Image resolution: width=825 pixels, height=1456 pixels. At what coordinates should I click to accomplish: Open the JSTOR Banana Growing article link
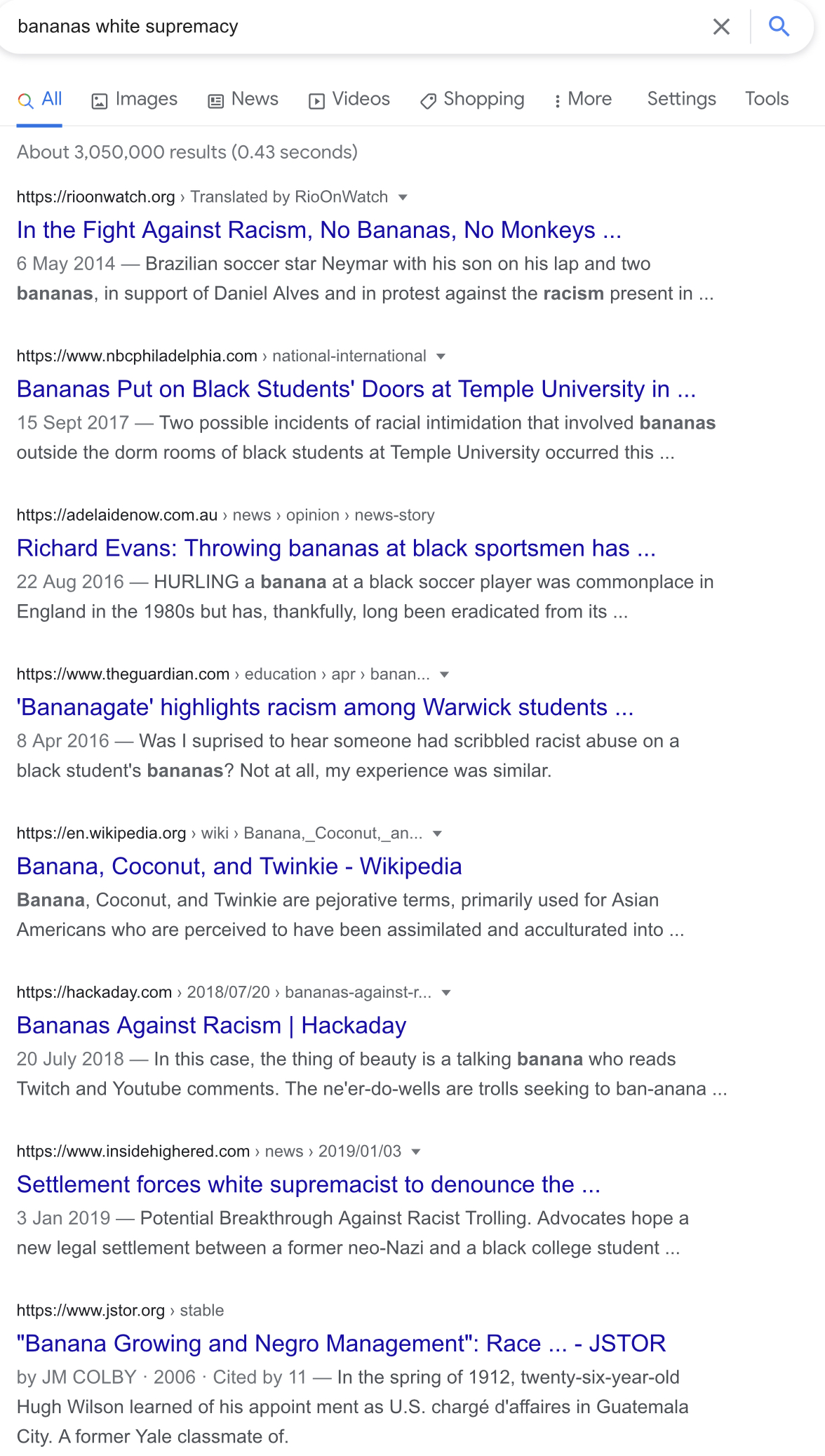pos(341,1344)
